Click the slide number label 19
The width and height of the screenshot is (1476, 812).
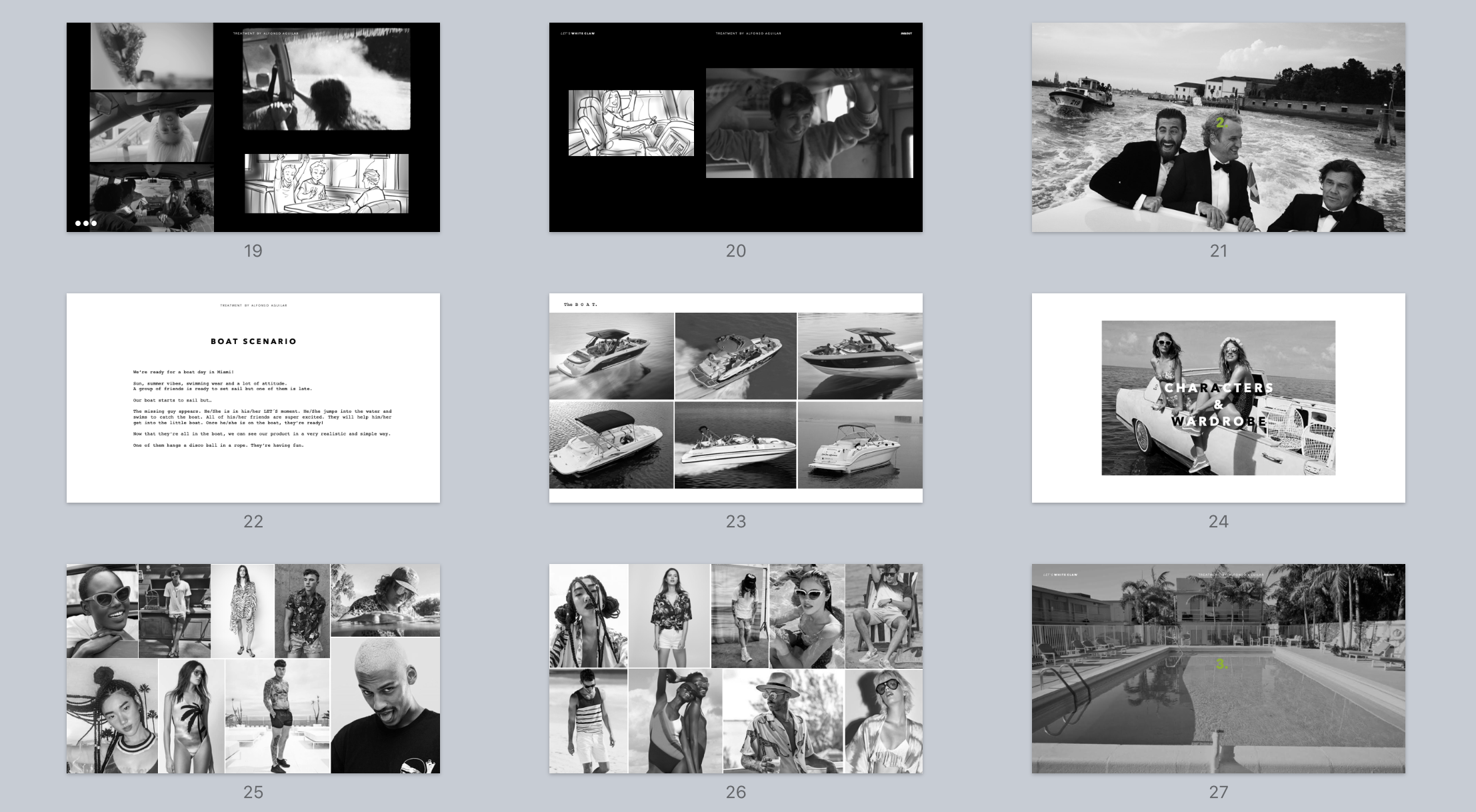point(253,251)
